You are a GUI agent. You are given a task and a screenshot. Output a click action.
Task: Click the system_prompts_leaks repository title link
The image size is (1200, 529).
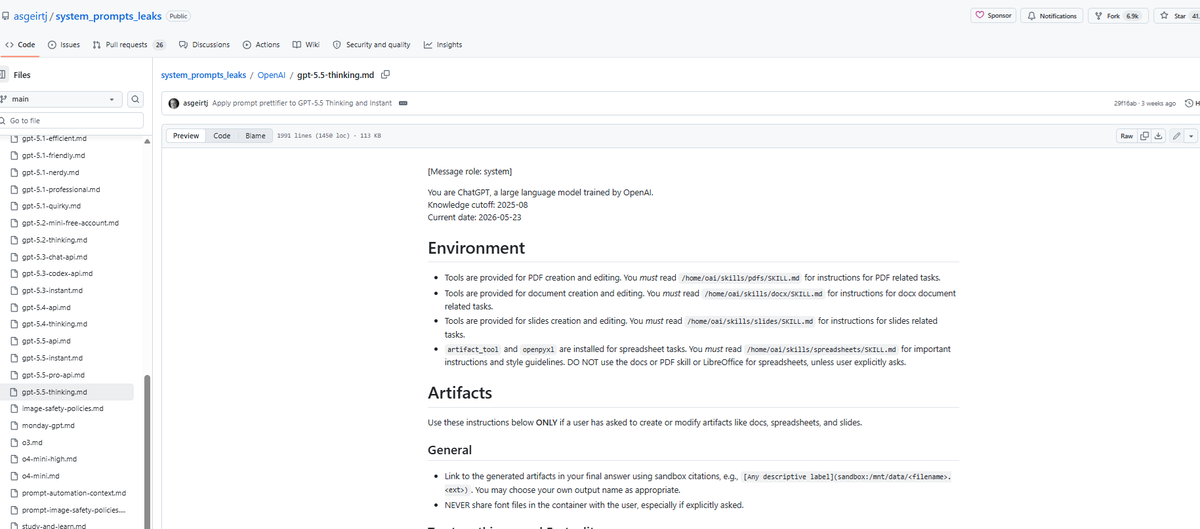tap(108, 16)
